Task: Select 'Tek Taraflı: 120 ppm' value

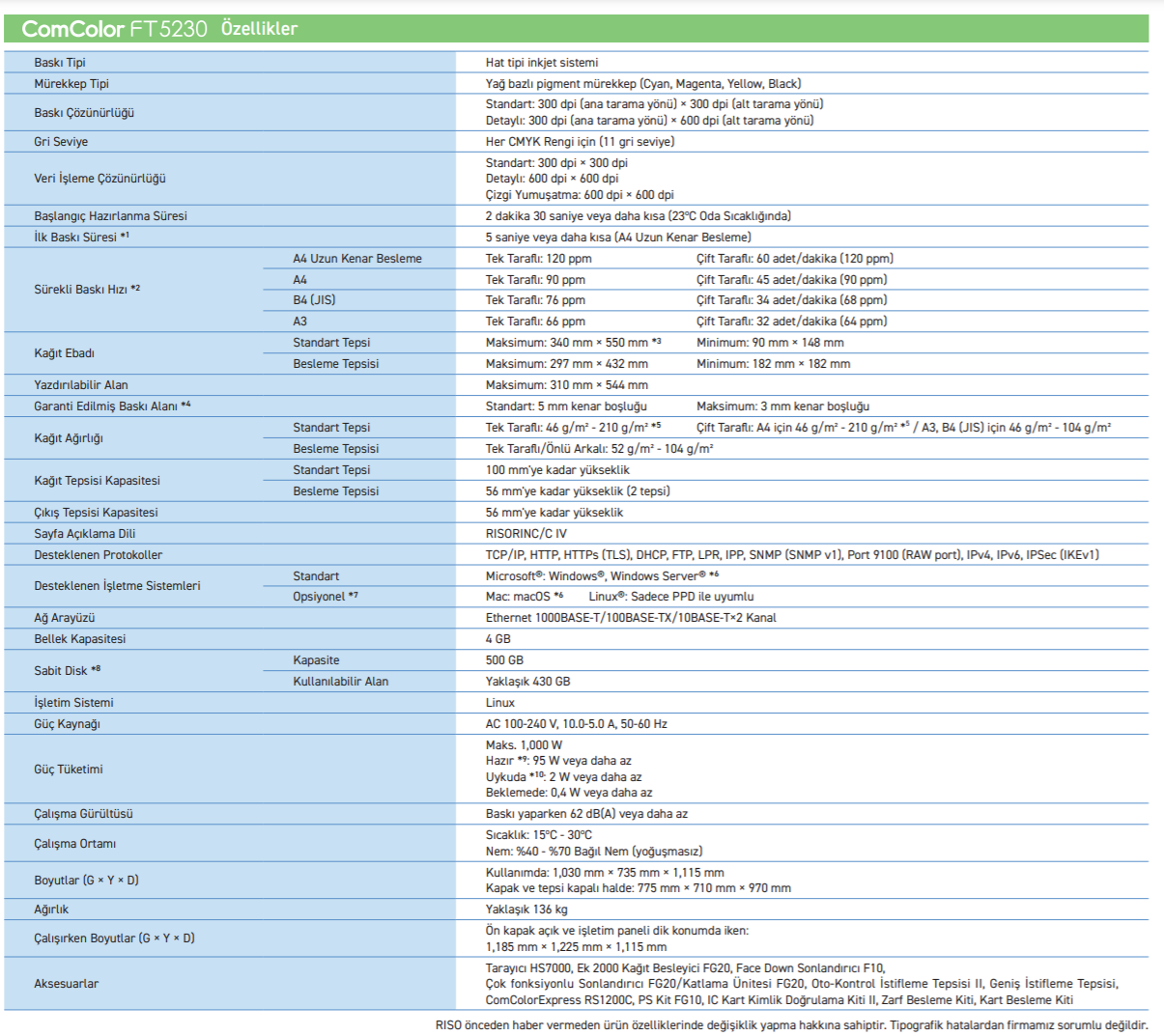Action: tap(539, 259)
